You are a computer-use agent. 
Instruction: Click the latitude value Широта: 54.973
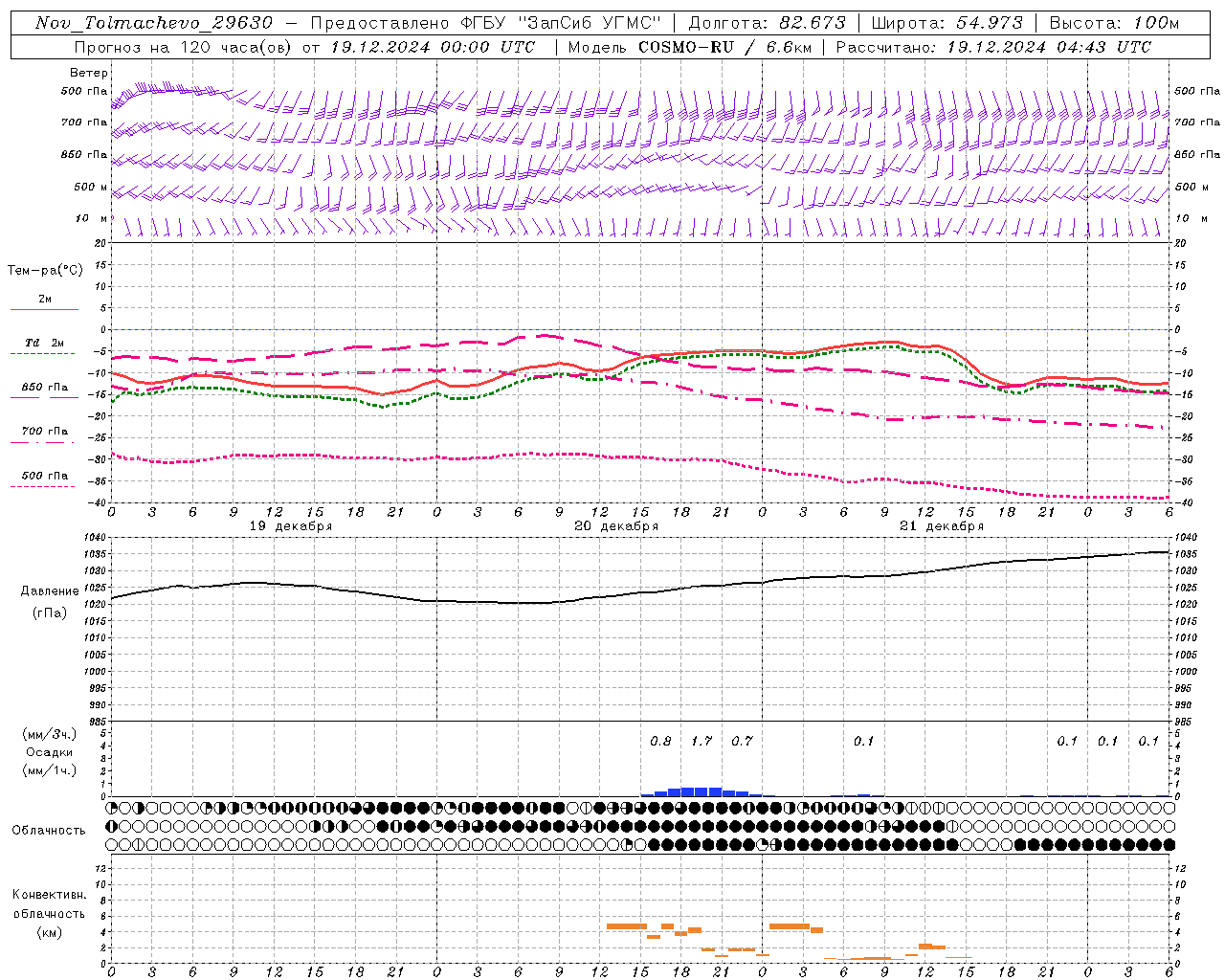(947, 23)
